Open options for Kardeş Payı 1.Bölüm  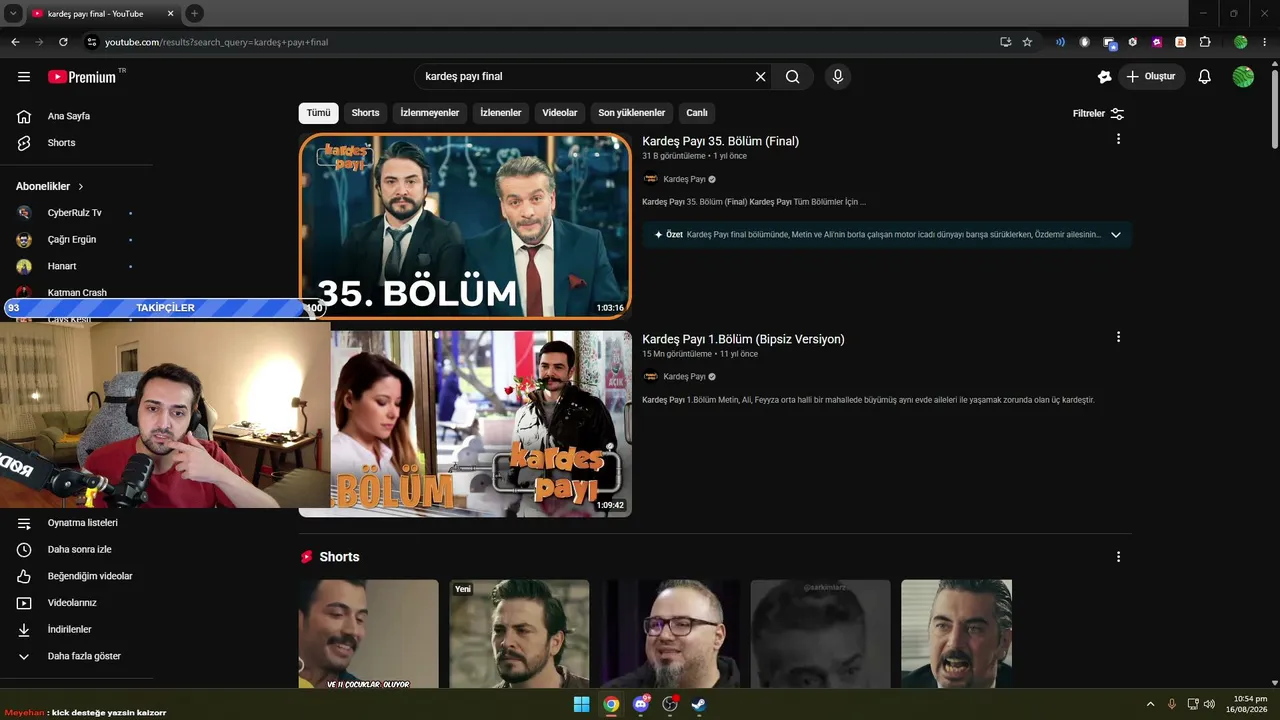pos(1118,337)
